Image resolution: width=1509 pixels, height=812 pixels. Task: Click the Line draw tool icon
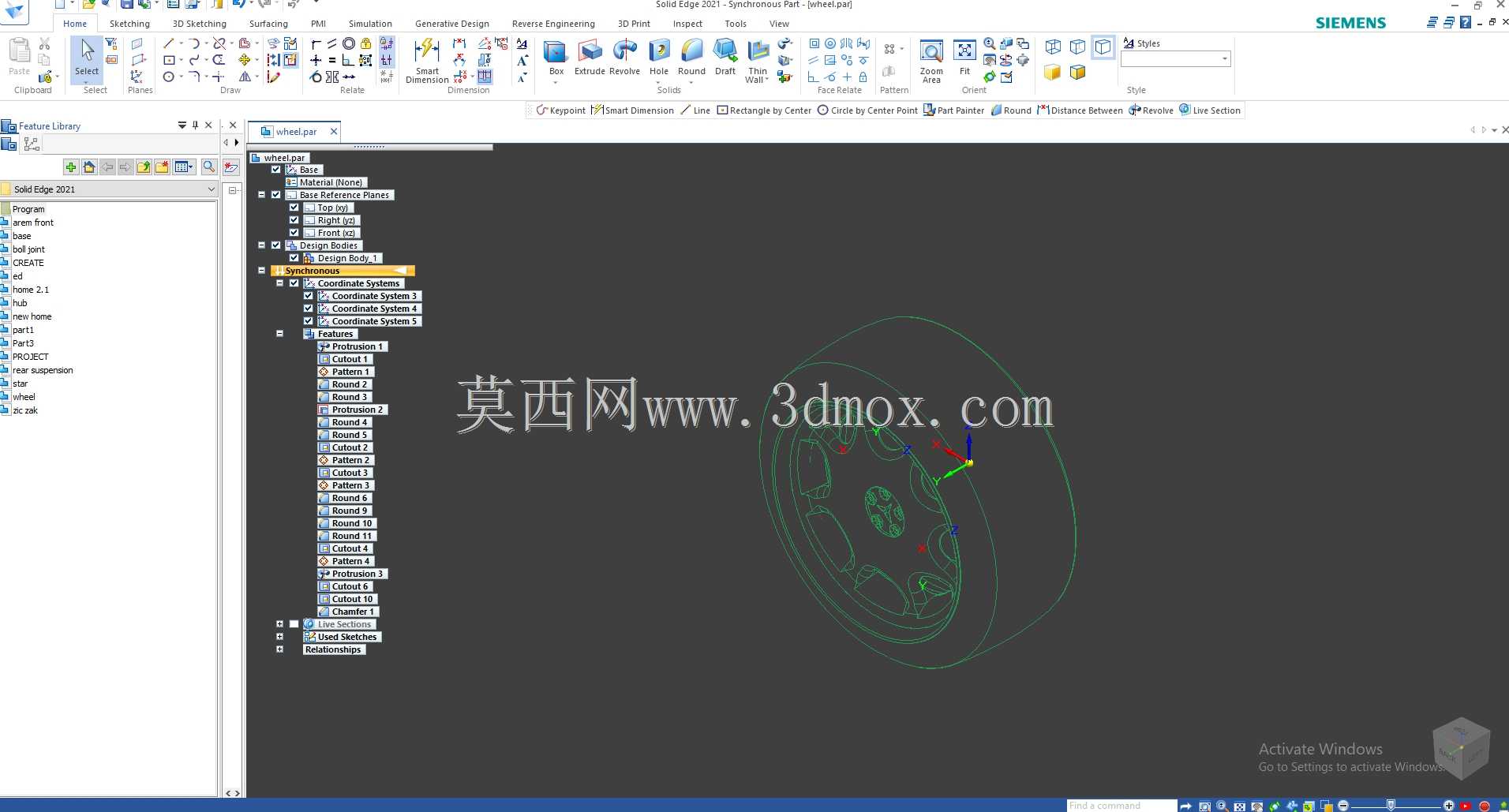(169, 43)
